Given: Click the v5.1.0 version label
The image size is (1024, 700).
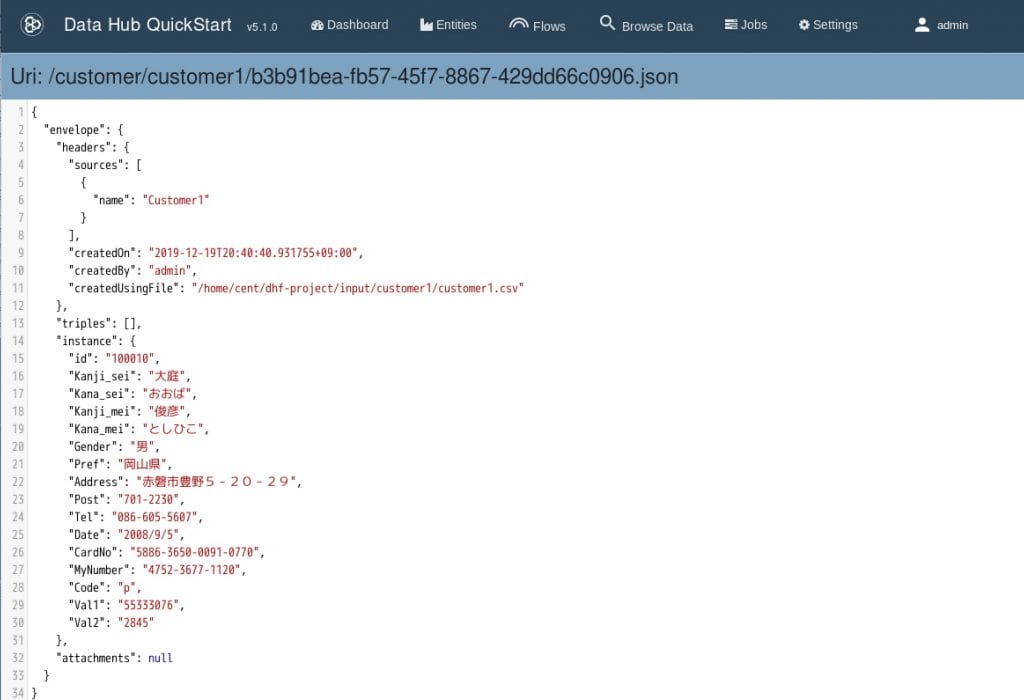Looking at the screenshot, I should point(262,27).
